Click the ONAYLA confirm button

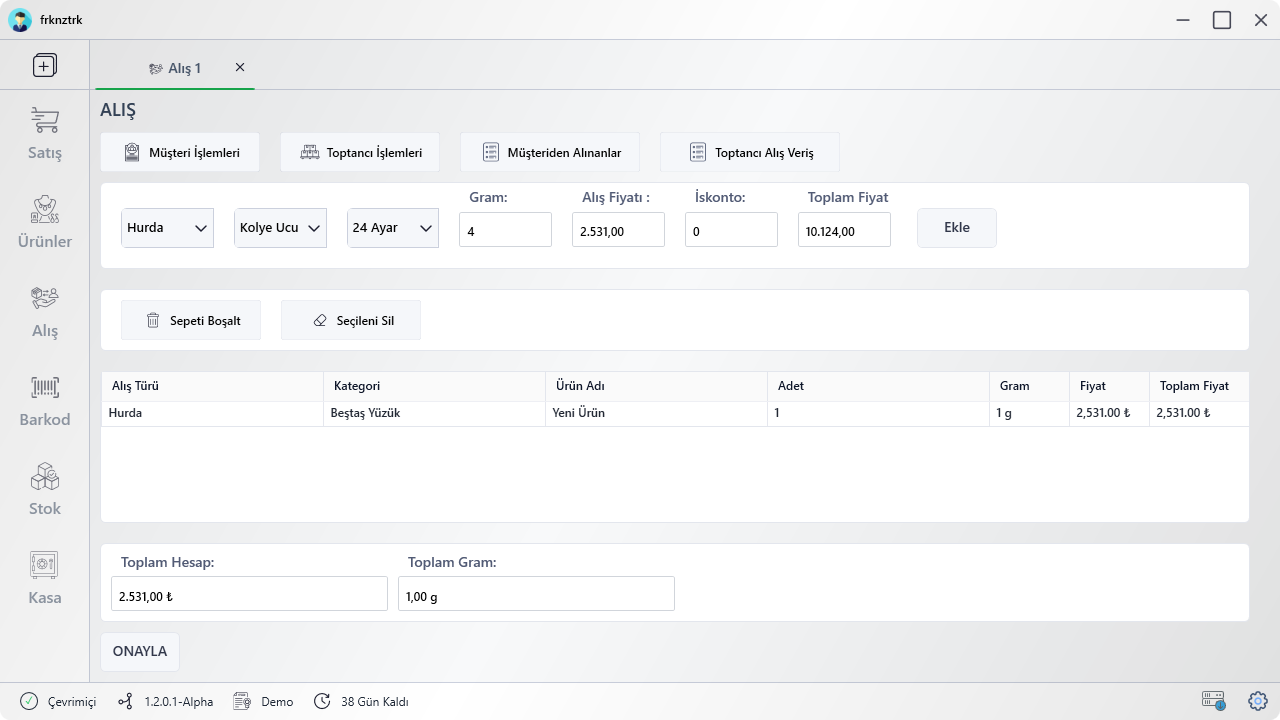(140, 652)
